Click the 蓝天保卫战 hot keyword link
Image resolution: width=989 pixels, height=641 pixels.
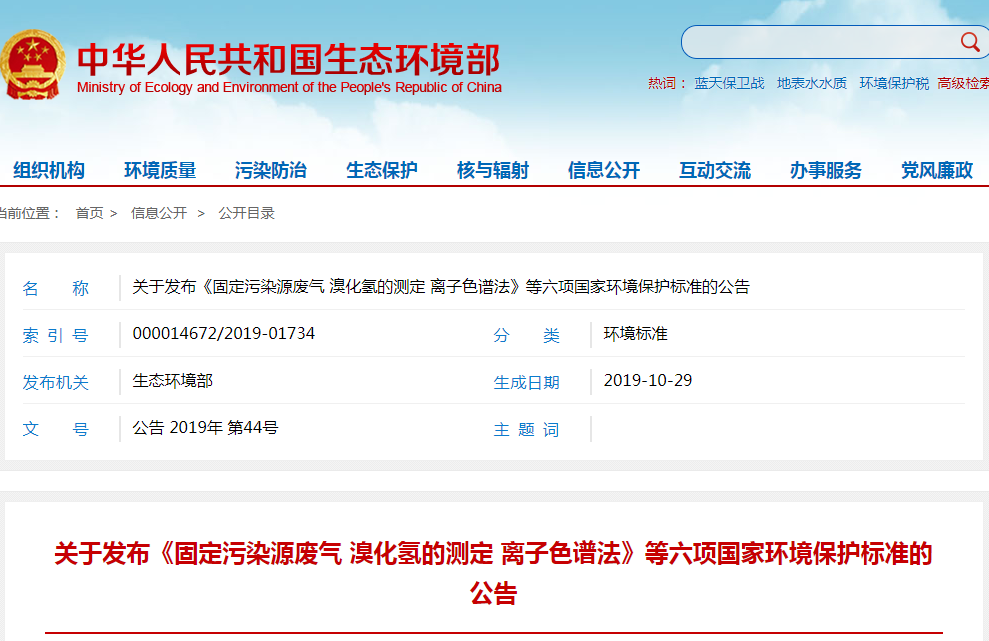click(x=729, y=83)
